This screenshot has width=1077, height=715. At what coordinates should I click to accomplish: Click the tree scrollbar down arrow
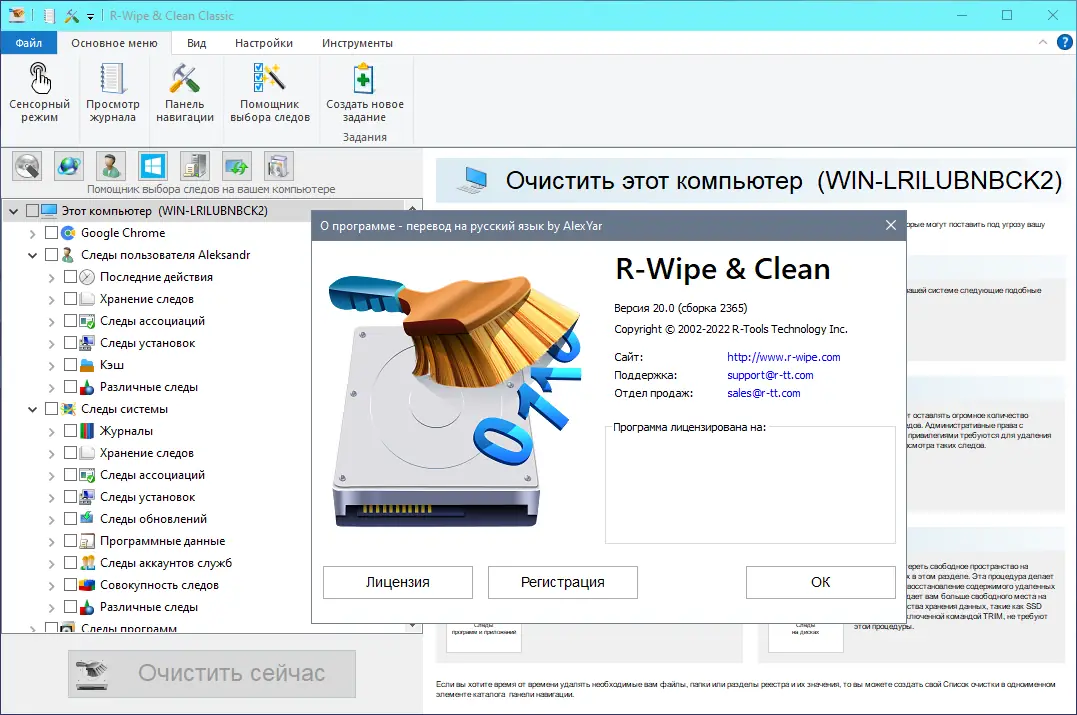tap(412, 626)
